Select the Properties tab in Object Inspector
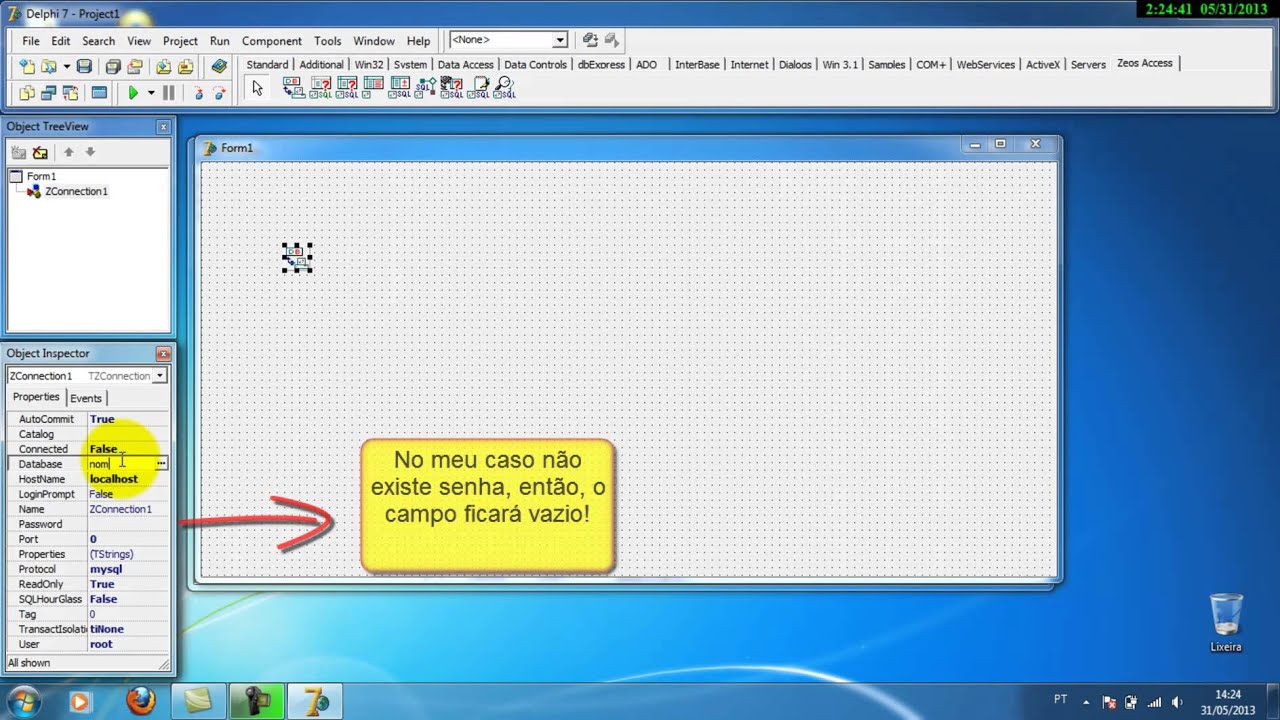1280x720 pixels. tap(36, 397)
